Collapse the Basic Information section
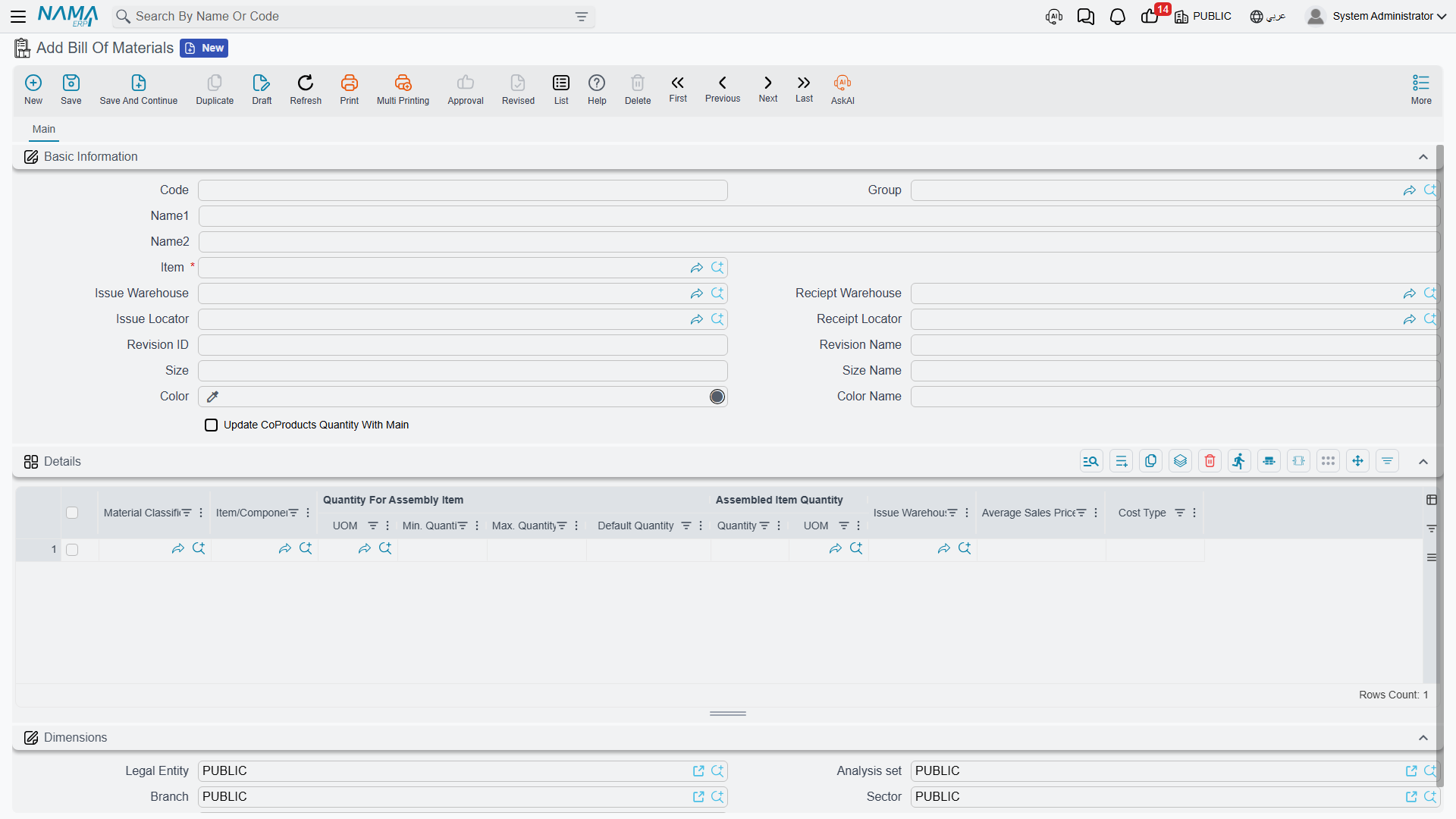 tap(1423, 157)
